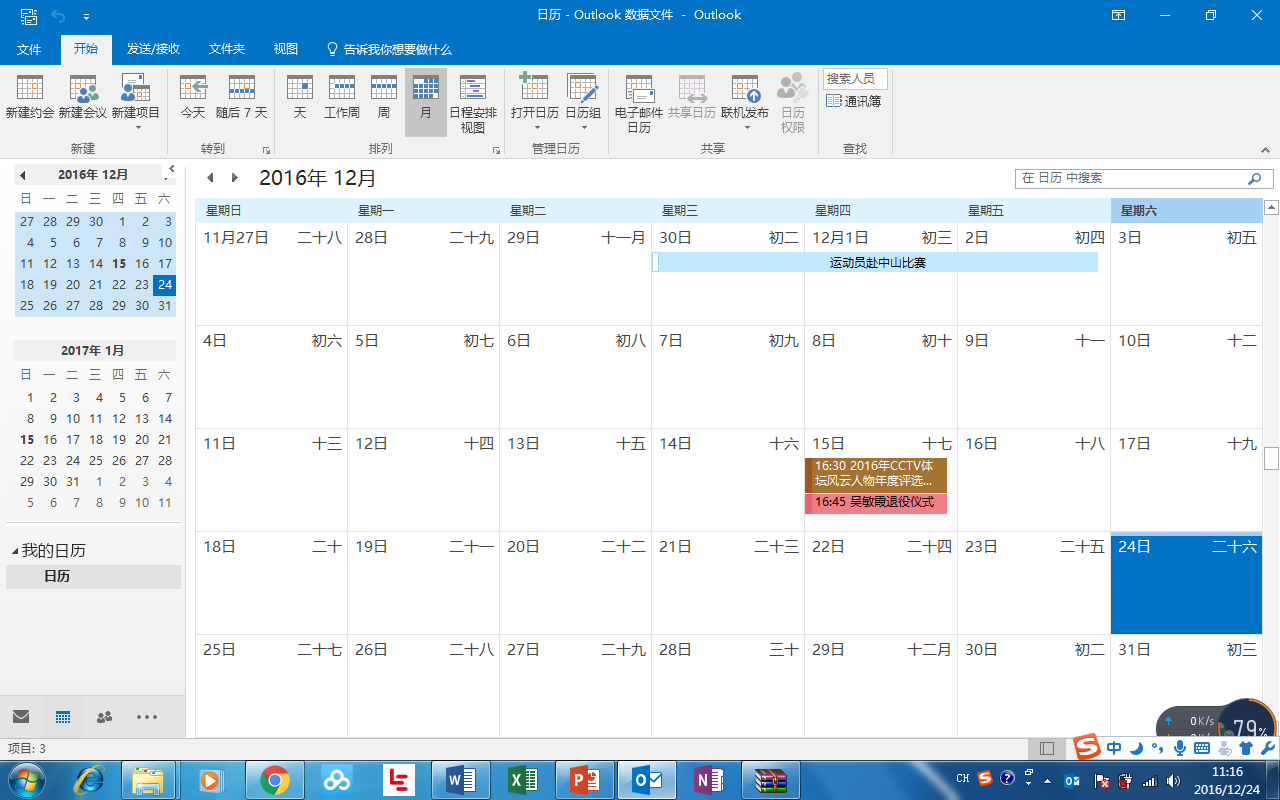The width and height of the screenshot is (1280, 800).
Task: Switch to Mail via envelope icon
Action: [x=21, y=717]
